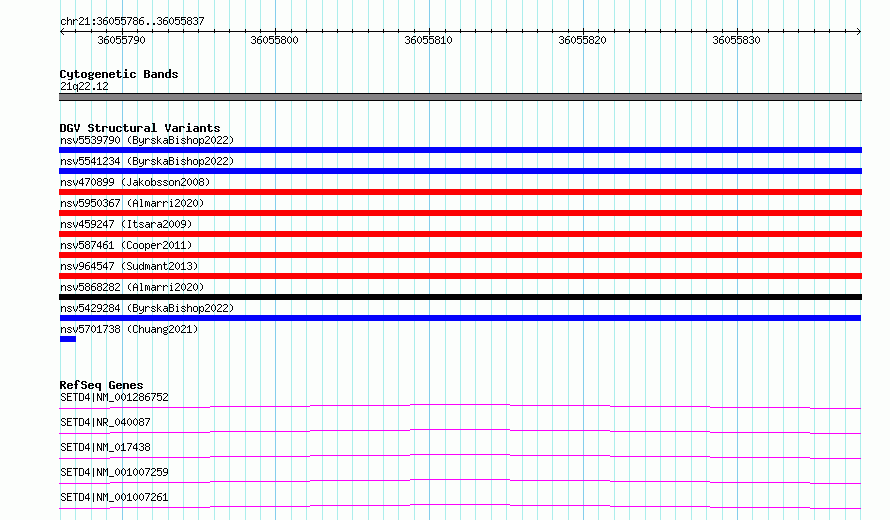Screen dimensions: 890x520
Task: Click the Cytogenetic Bands track title
Action: 119,74
